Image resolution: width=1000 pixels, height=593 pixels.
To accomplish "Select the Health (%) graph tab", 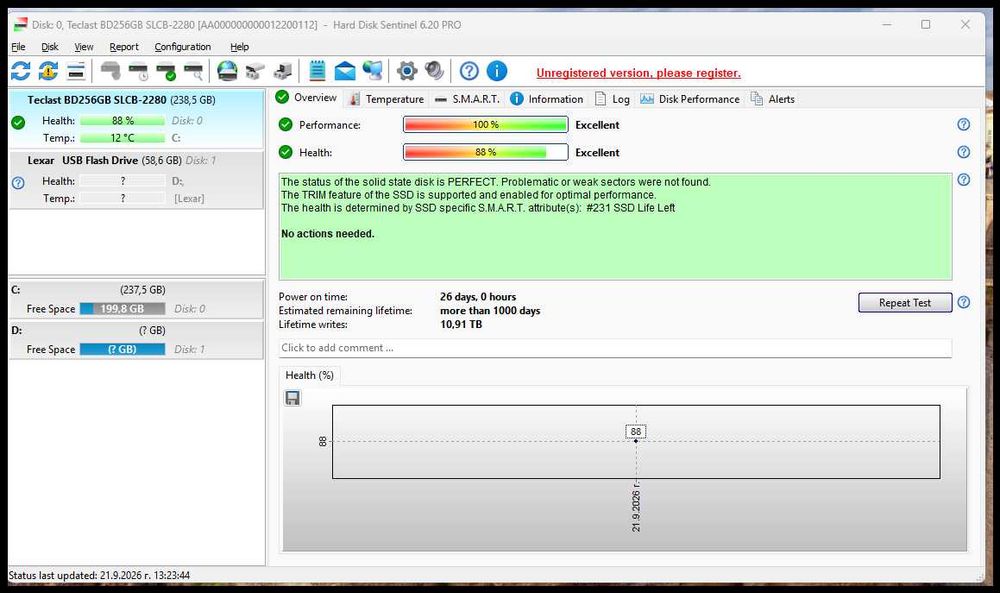I will [x=310, y=376].
